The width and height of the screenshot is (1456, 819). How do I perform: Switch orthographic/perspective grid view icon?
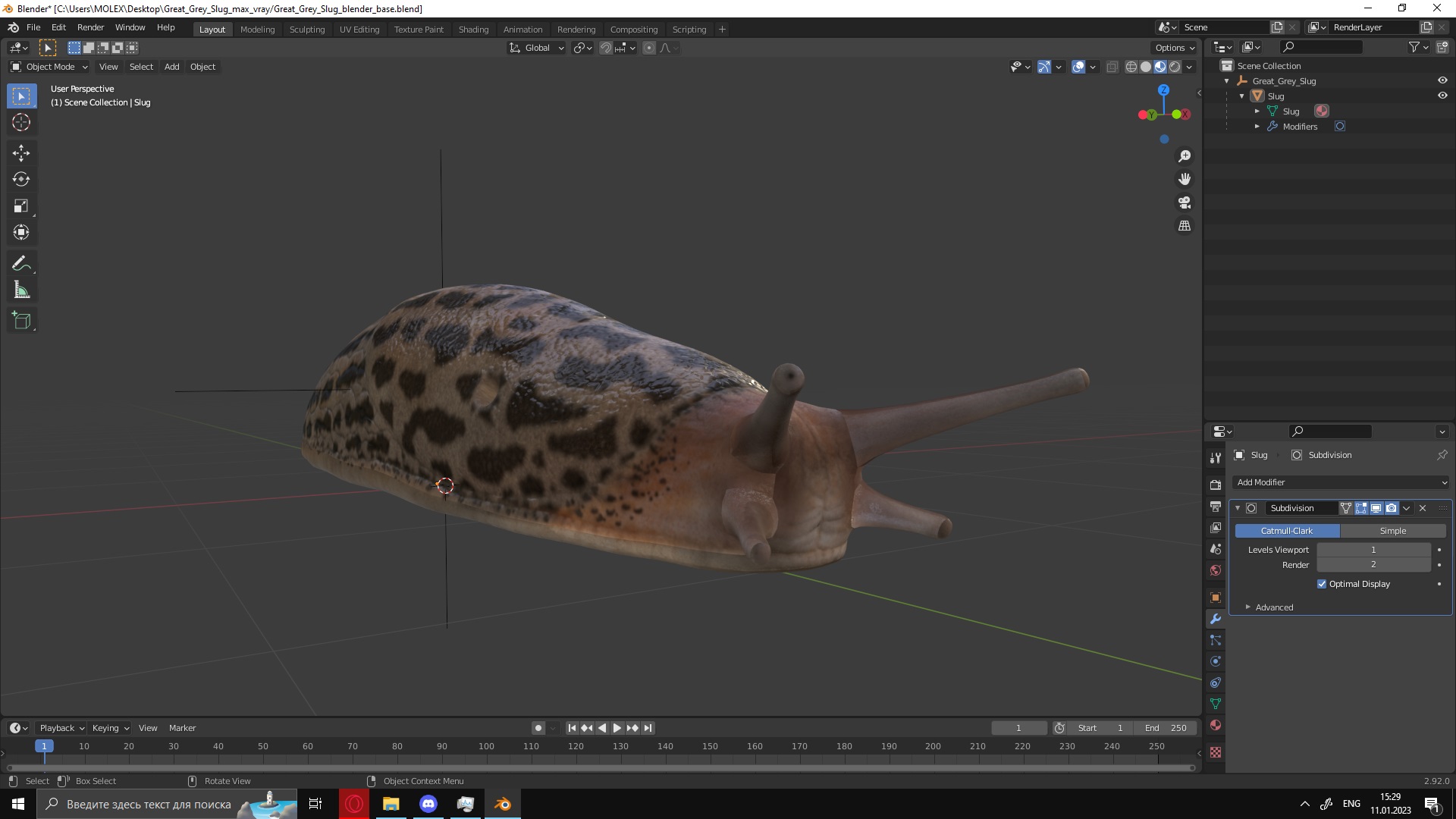pos(1185,226)
